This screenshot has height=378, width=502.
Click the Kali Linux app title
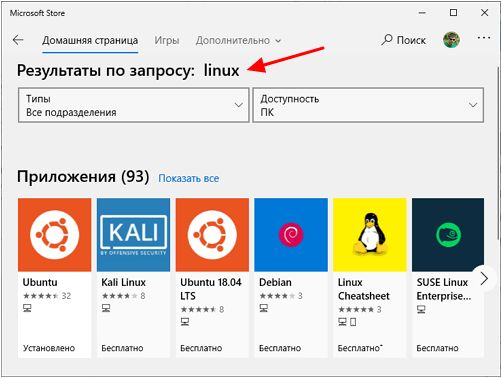124,282
